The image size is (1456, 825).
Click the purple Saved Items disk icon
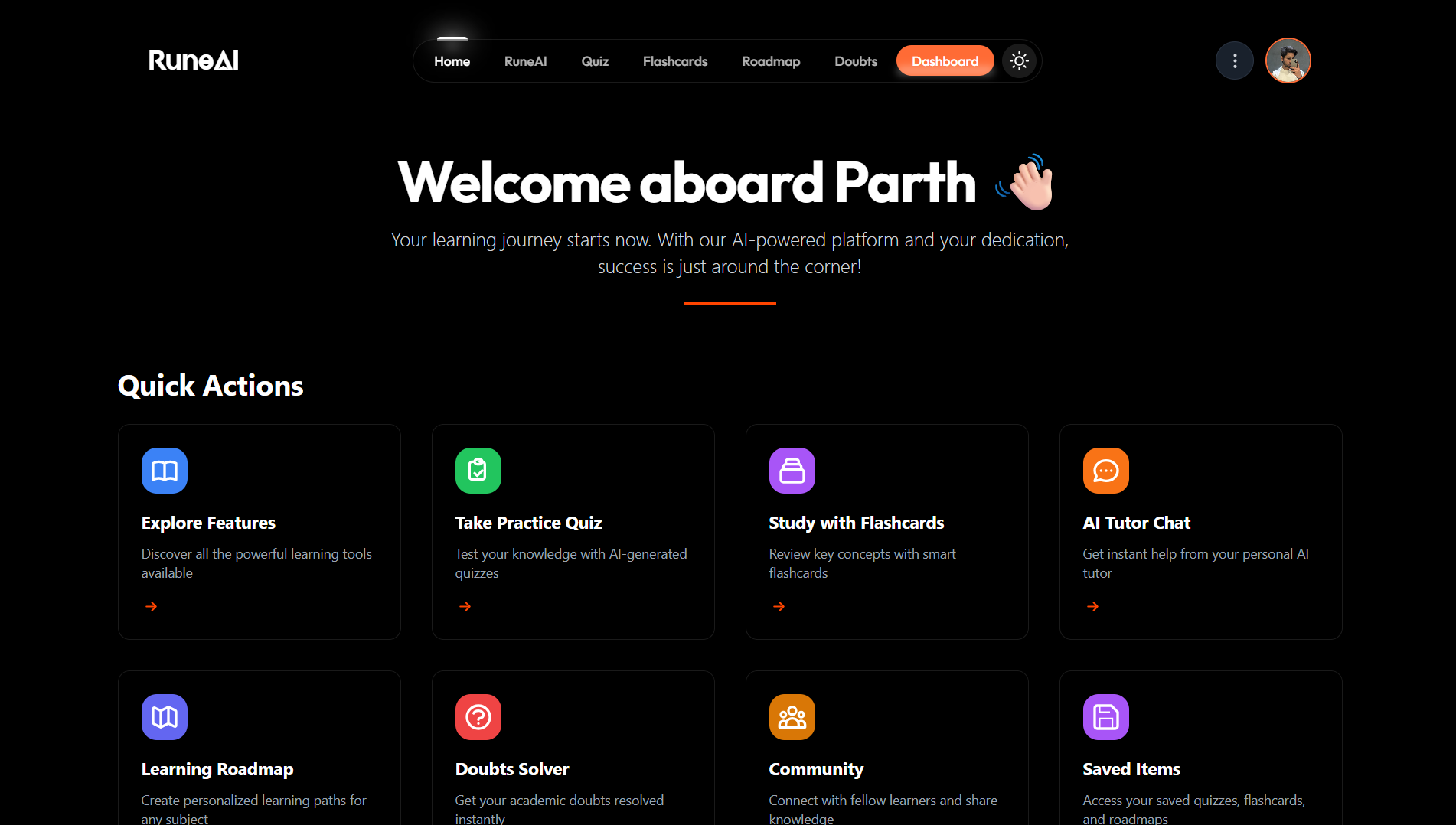tap(1105, 717)
